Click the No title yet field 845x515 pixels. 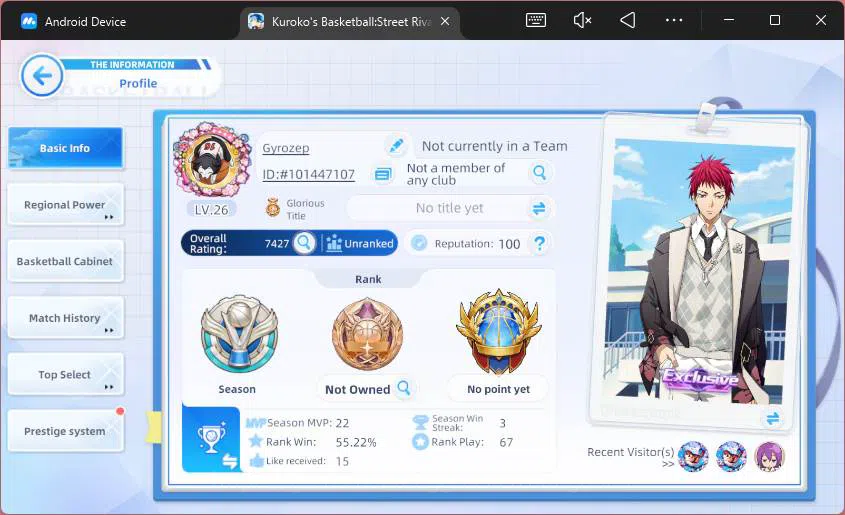point(449,208)
